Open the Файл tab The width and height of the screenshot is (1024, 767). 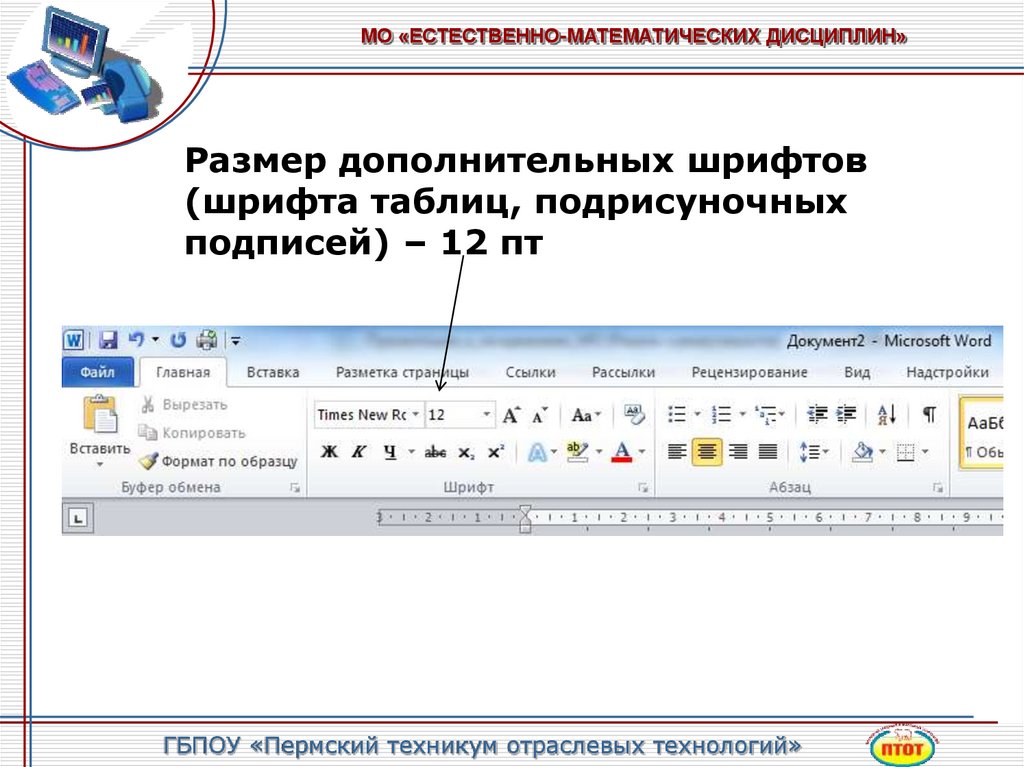97,372
